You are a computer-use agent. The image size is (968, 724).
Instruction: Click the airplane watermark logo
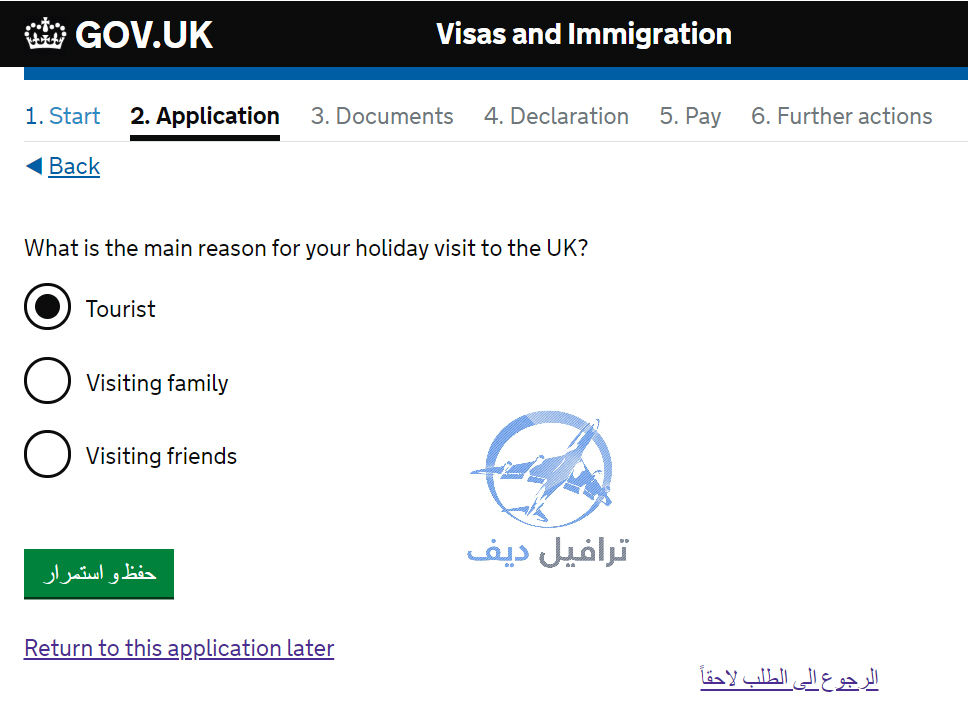pyautogui.click(x=544, y=469)
